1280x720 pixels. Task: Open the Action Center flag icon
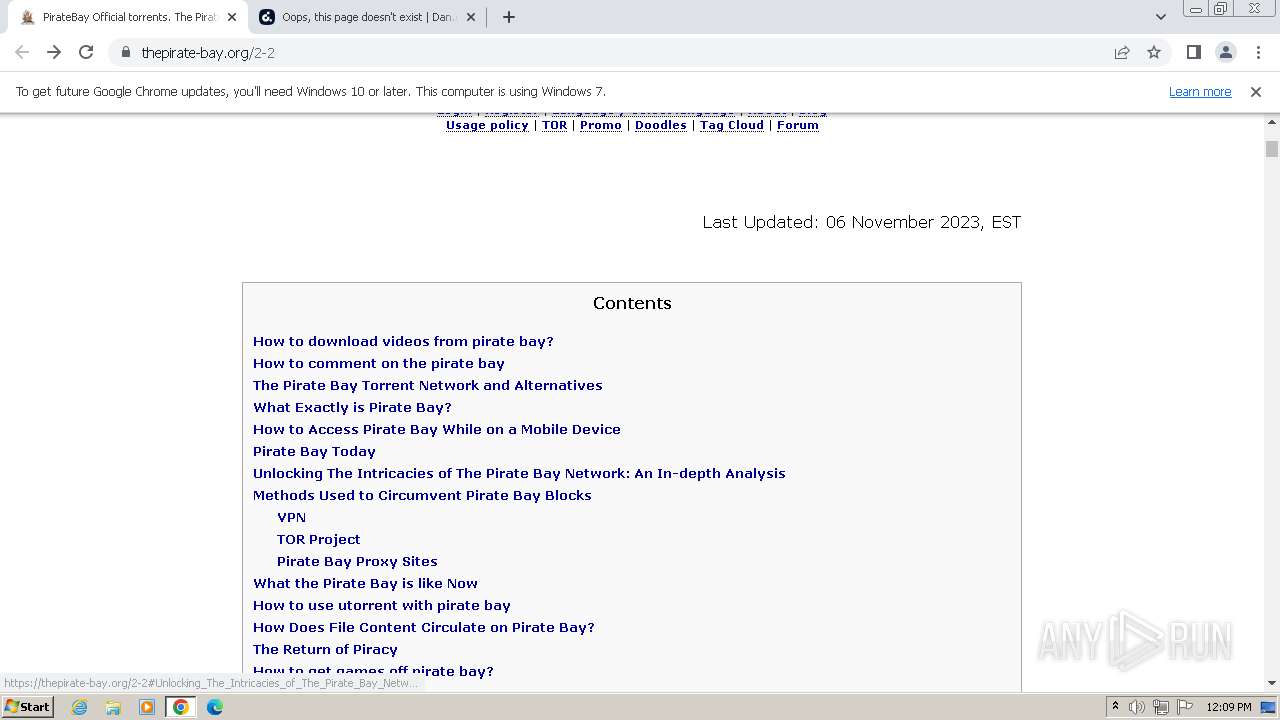click(x=1183, y=707)
